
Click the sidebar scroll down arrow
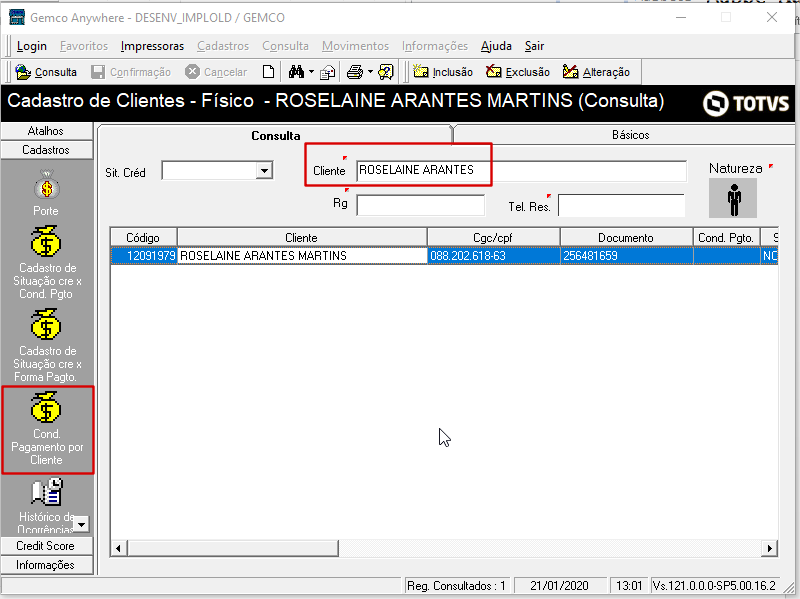pyautogui.click(x=81, y=524)
